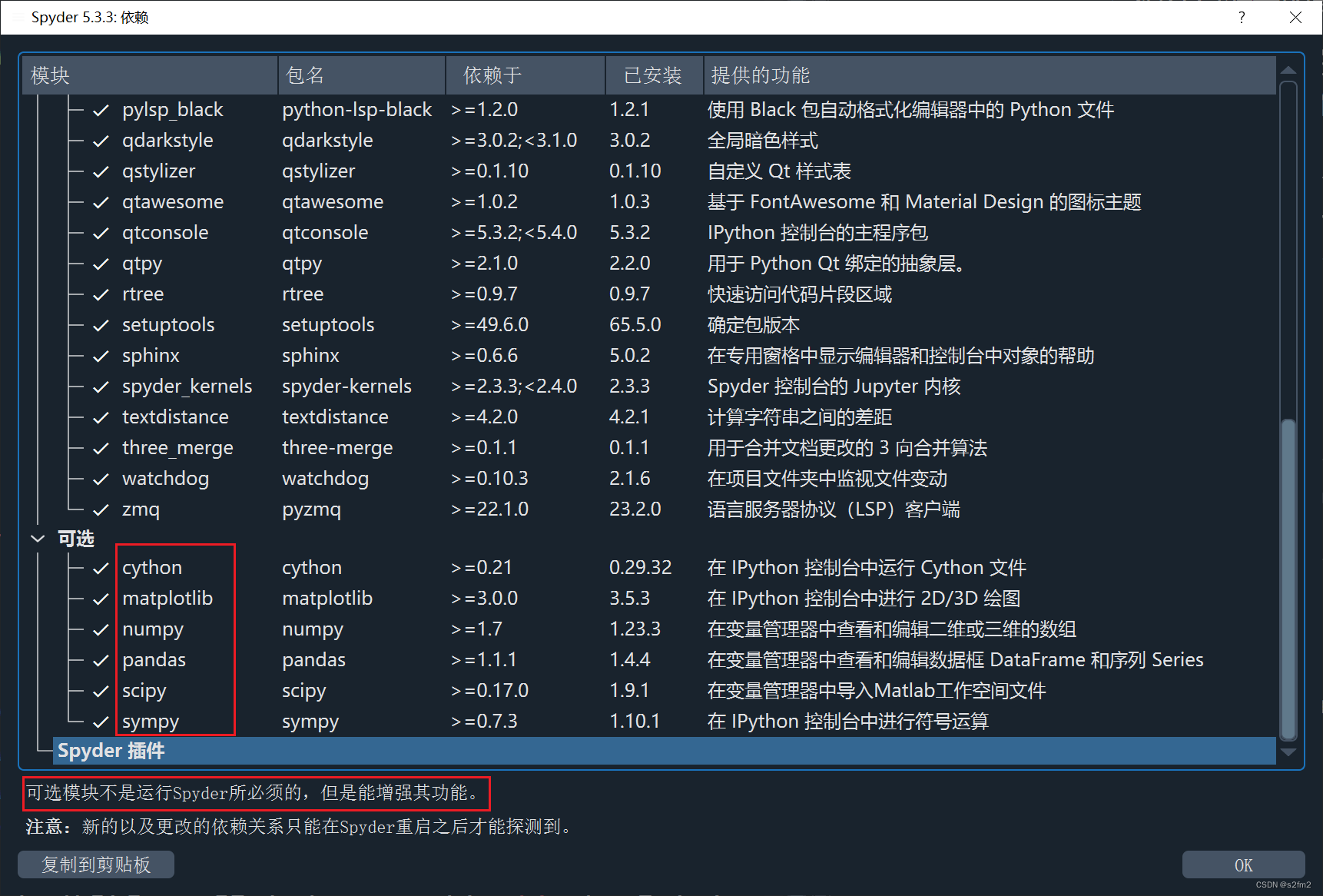Click the checkmark icon beside pylsp_black
This screenshot has height=896, width=1323.
coord(101,111)
